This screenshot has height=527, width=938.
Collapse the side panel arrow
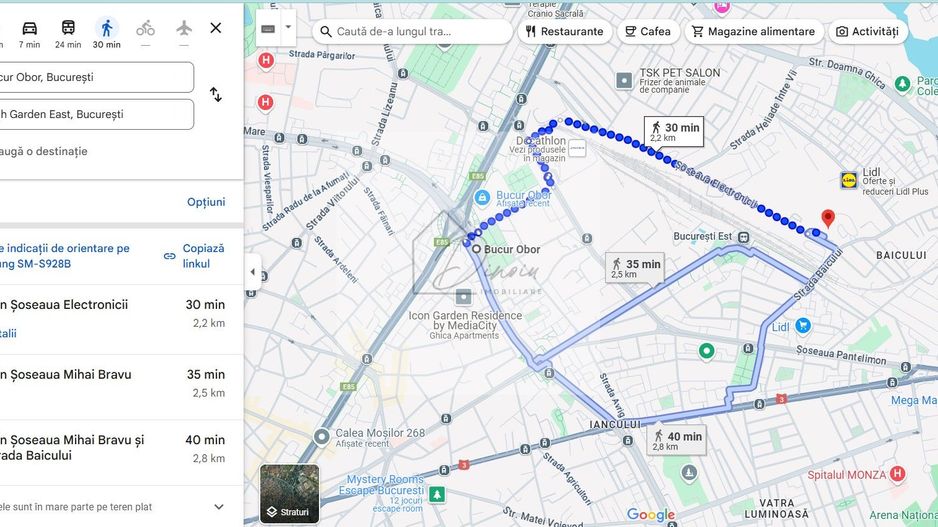coord(253,273)
